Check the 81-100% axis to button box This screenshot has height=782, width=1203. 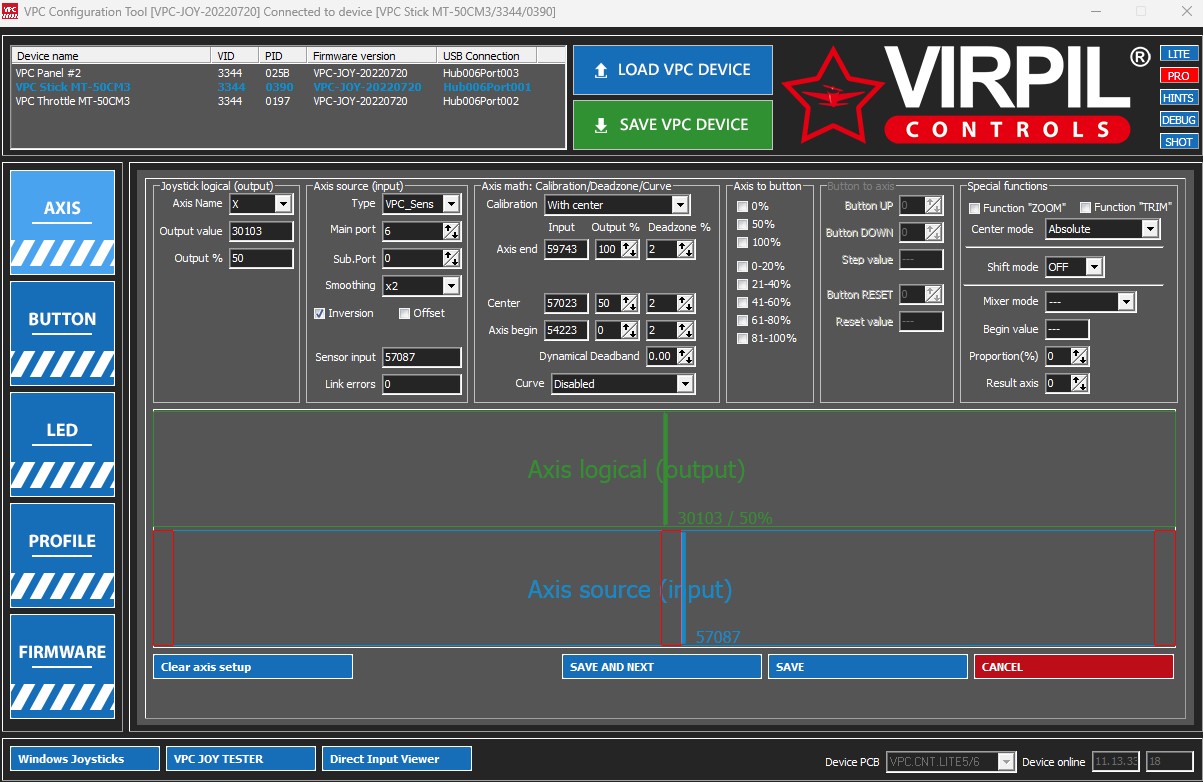coord(742,338)
